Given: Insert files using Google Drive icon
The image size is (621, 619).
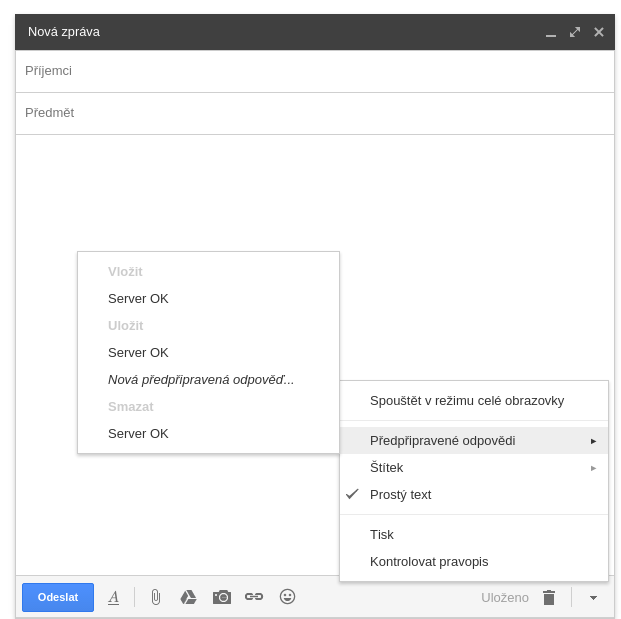Looking at the screenshot, I should 188,597.
